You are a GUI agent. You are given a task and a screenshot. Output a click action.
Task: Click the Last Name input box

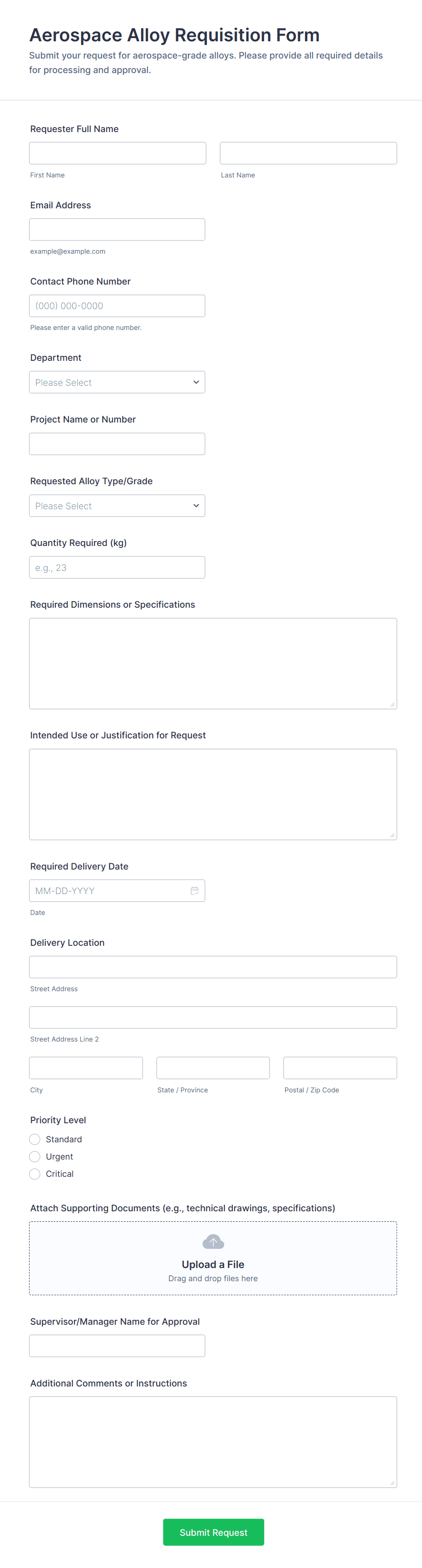[308, 153]
